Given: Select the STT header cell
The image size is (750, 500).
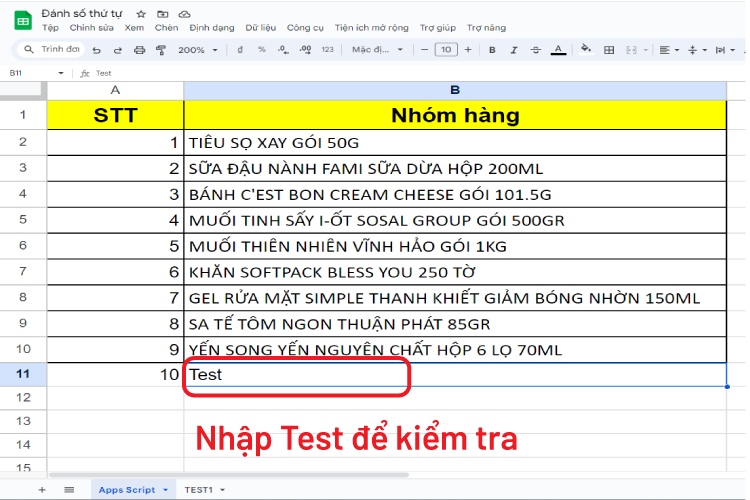Looking at the screenshot, I should pyautogui.click(x=115, y=115).
